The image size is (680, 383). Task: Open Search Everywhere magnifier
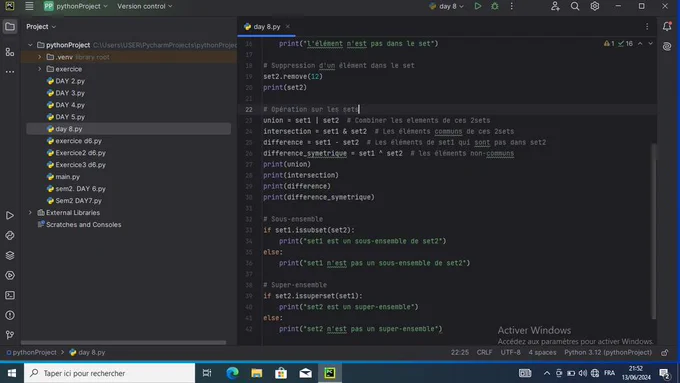click(x=575, y=6)
